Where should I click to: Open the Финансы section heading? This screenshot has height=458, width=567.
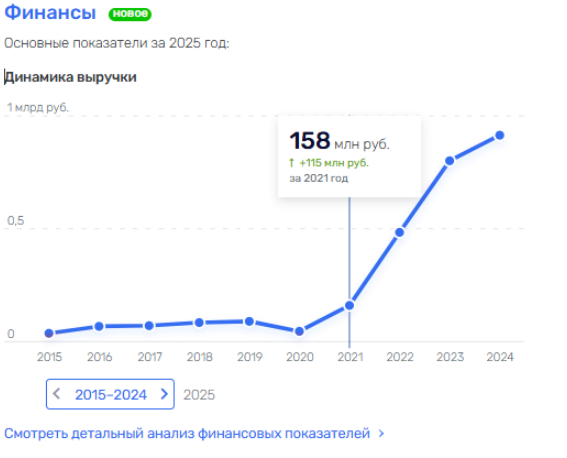50,12
